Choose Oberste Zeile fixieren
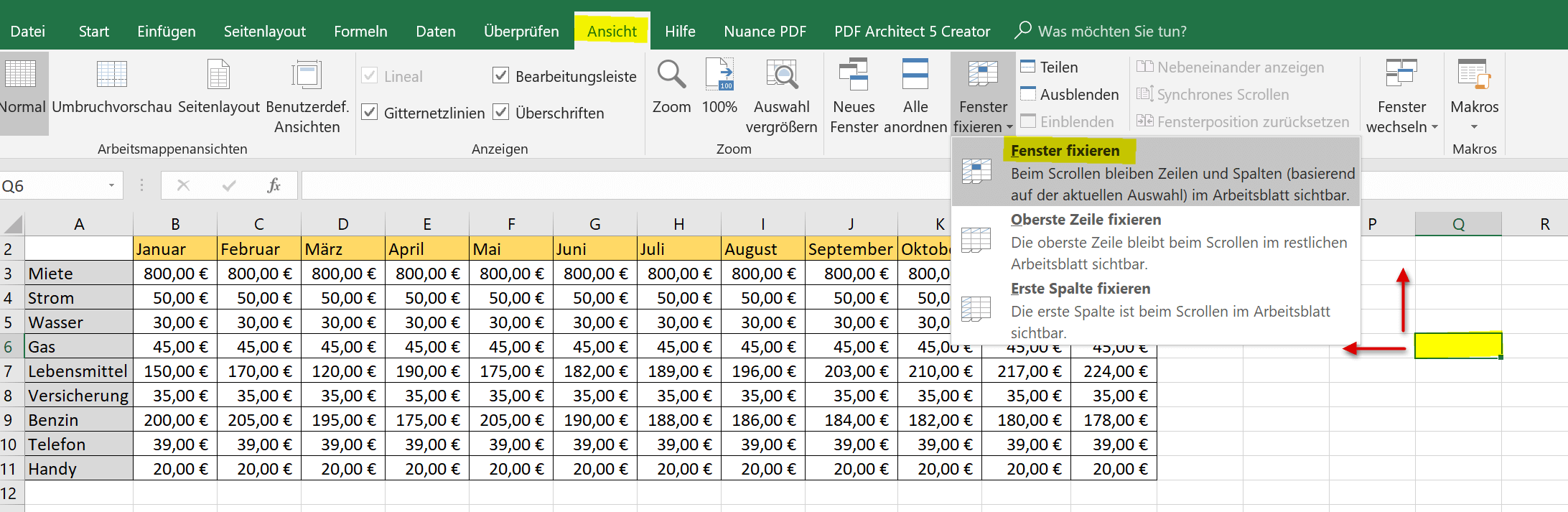This screenshot has height=512, width=1568. pyautogui.click(x=1156, y=241)
